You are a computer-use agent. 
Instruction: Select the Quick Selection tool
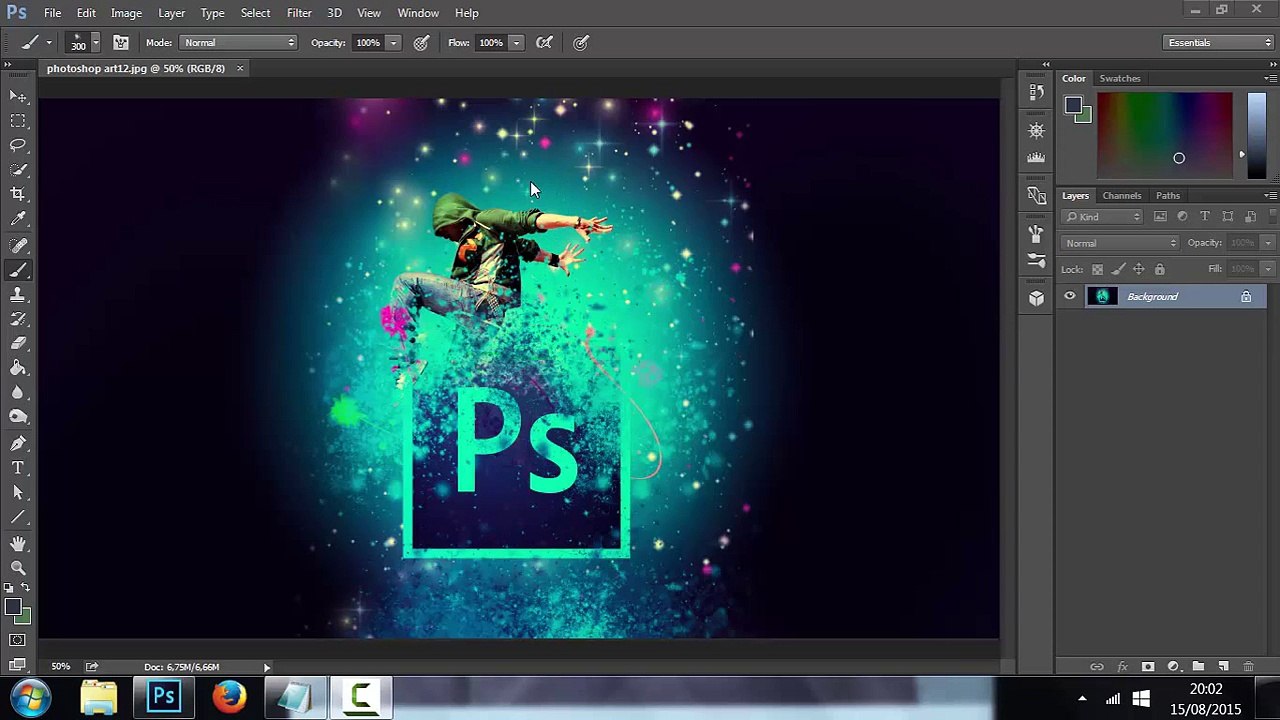(18, 170)
